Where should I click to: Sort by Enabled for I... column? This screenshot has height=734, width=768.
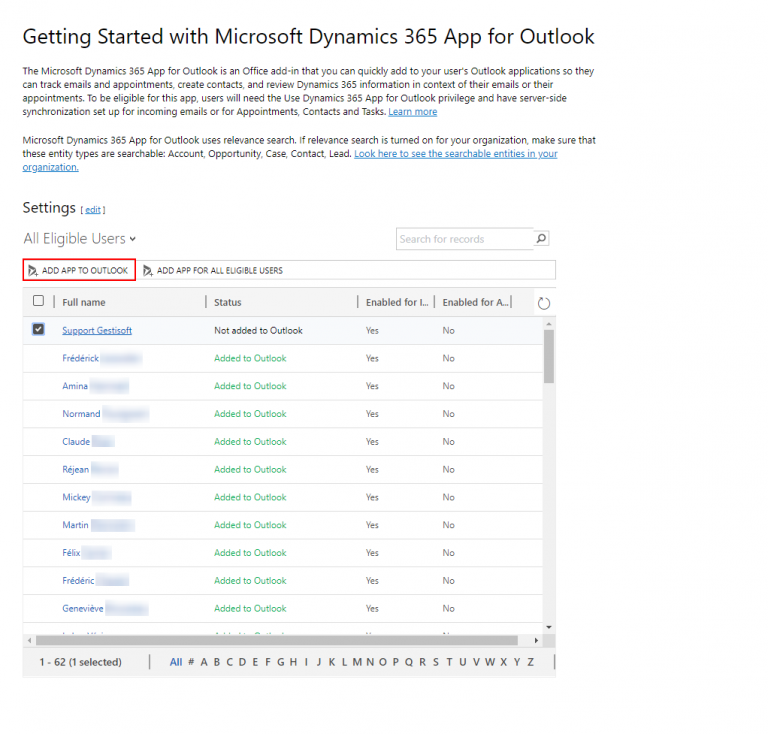click(x=397, y=303)
